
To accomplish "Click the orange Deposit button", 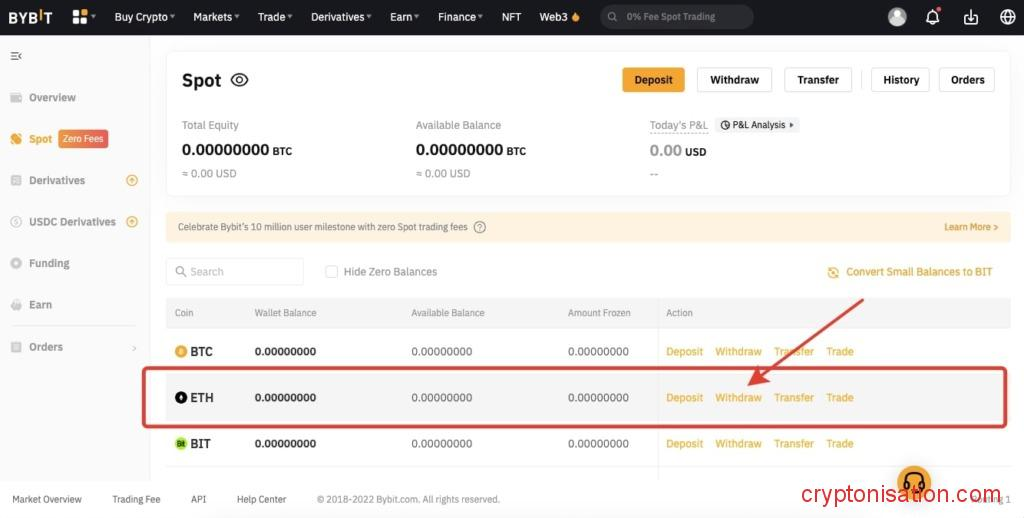I will coord(653,80).
